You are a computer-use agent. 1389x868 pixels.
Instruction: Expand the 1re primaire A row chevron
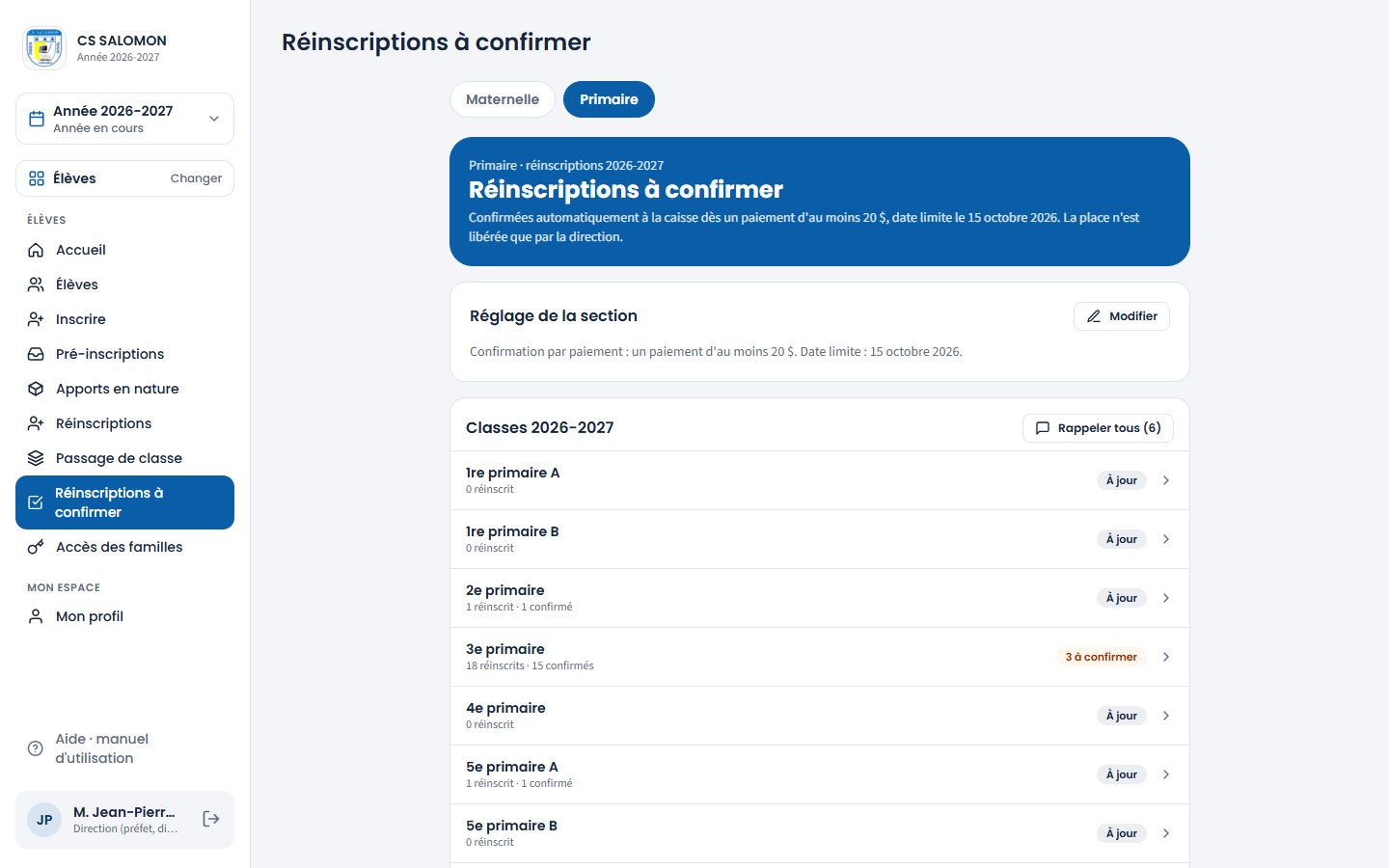click(x=1166, y=480)
